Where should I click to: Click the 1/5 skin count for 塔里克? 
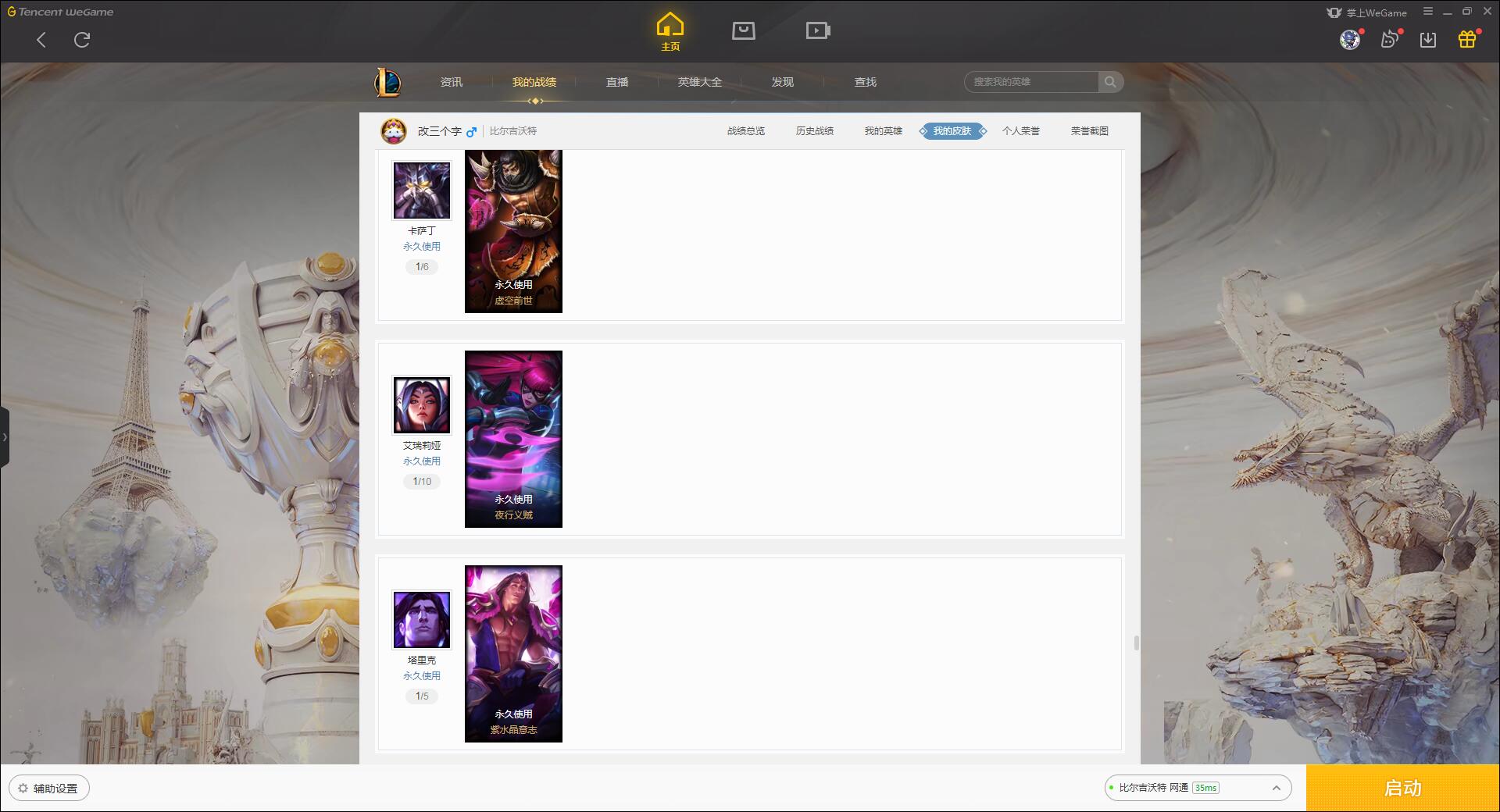click(422, 696)
